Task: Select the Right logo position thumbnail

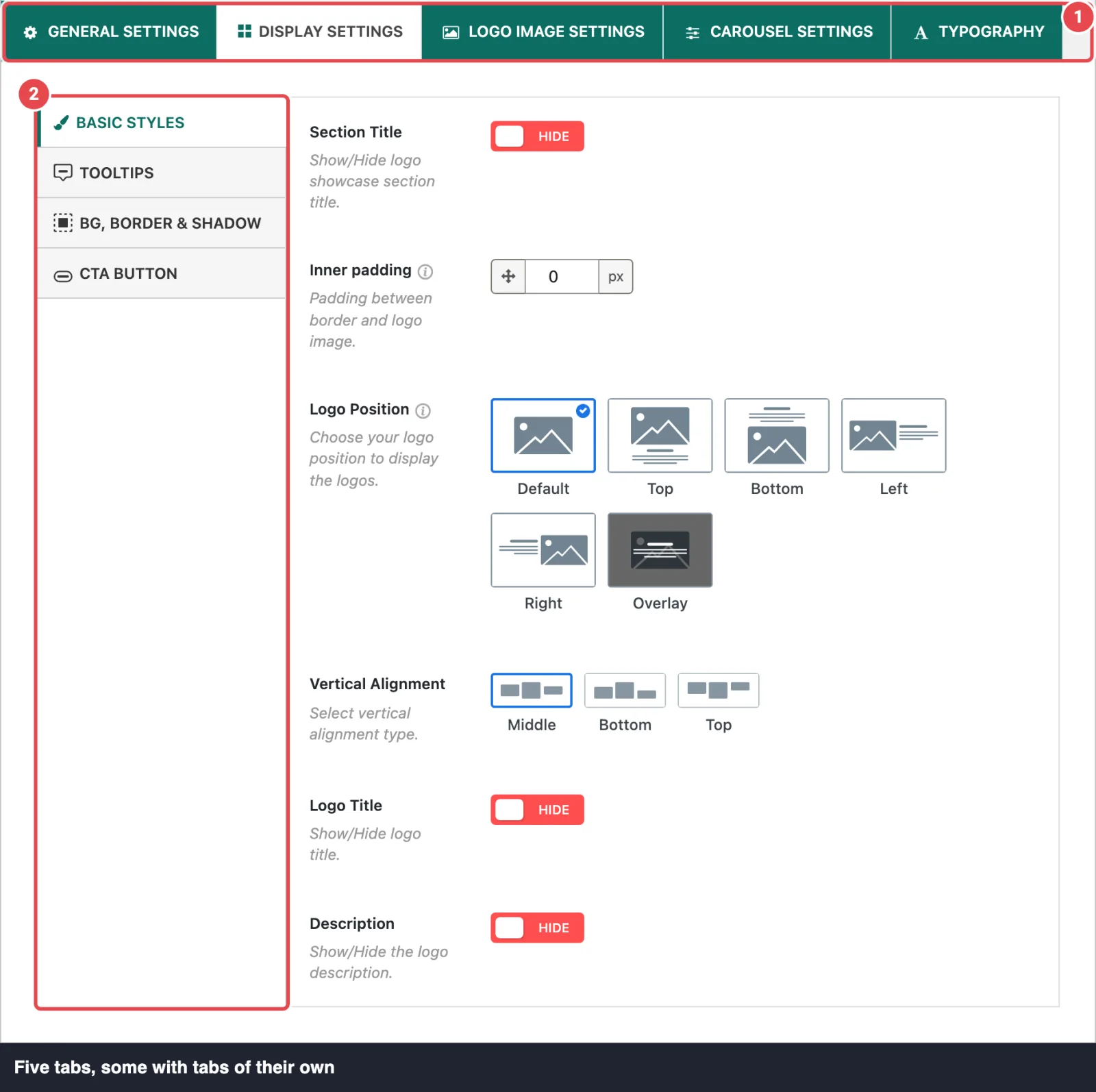Action: coord(543,549)
